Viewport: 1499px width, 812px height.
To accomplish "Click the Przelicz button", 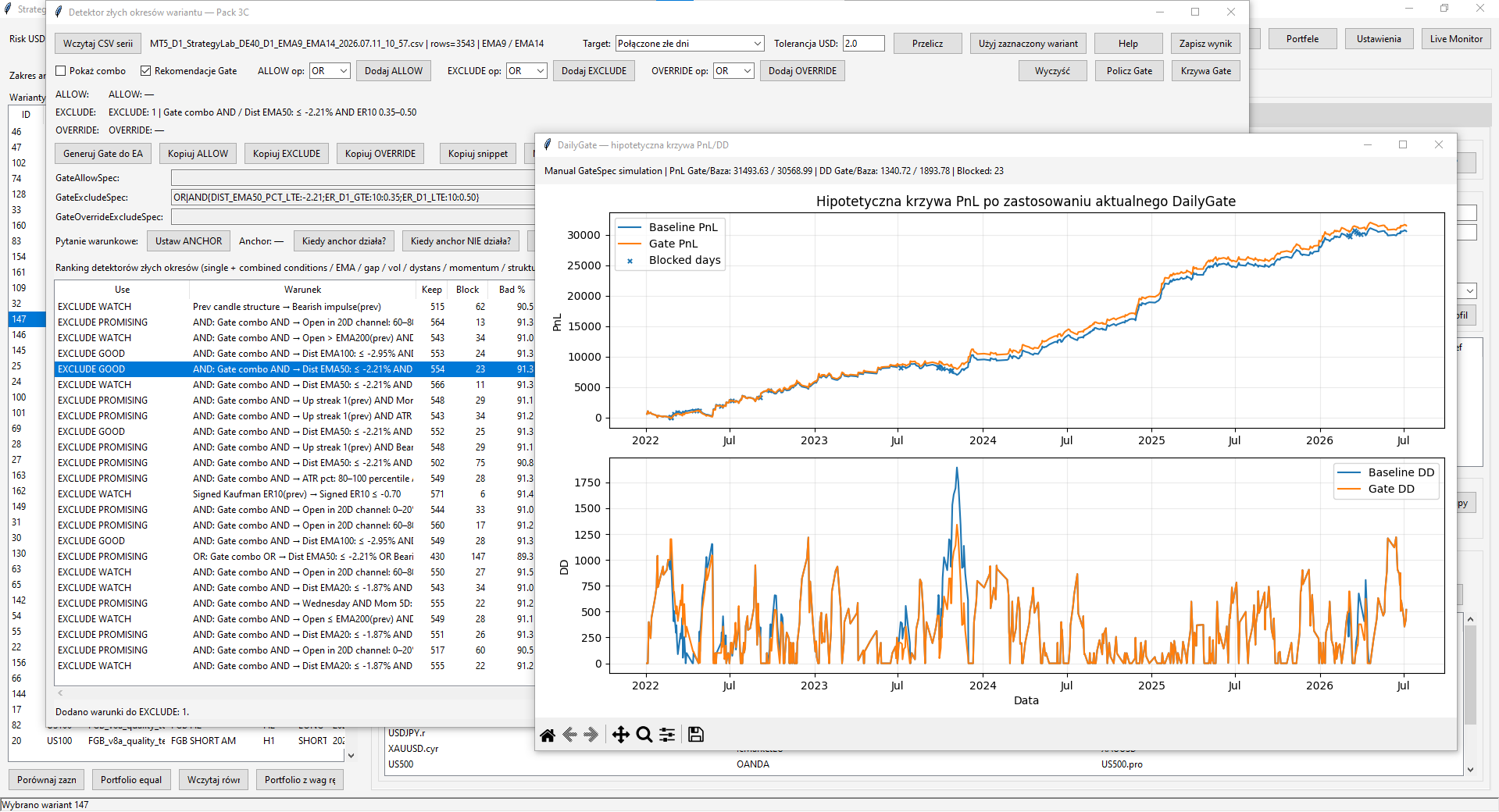I will [x=927, y=44].
